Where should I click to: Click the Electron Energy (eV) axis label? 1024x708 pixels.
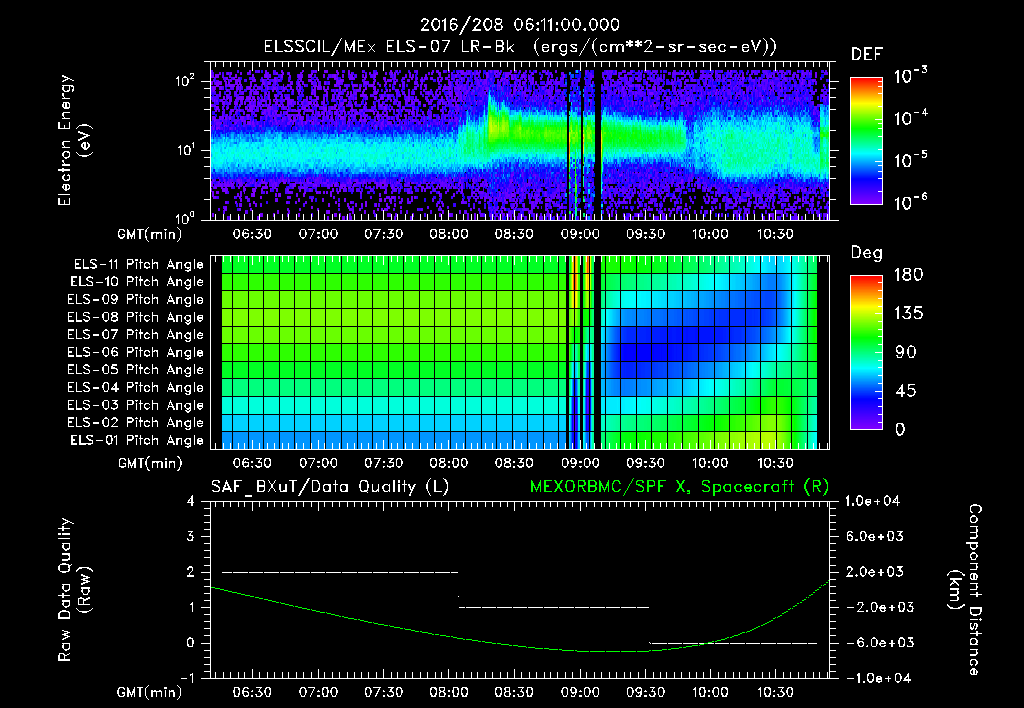point(73,140)
